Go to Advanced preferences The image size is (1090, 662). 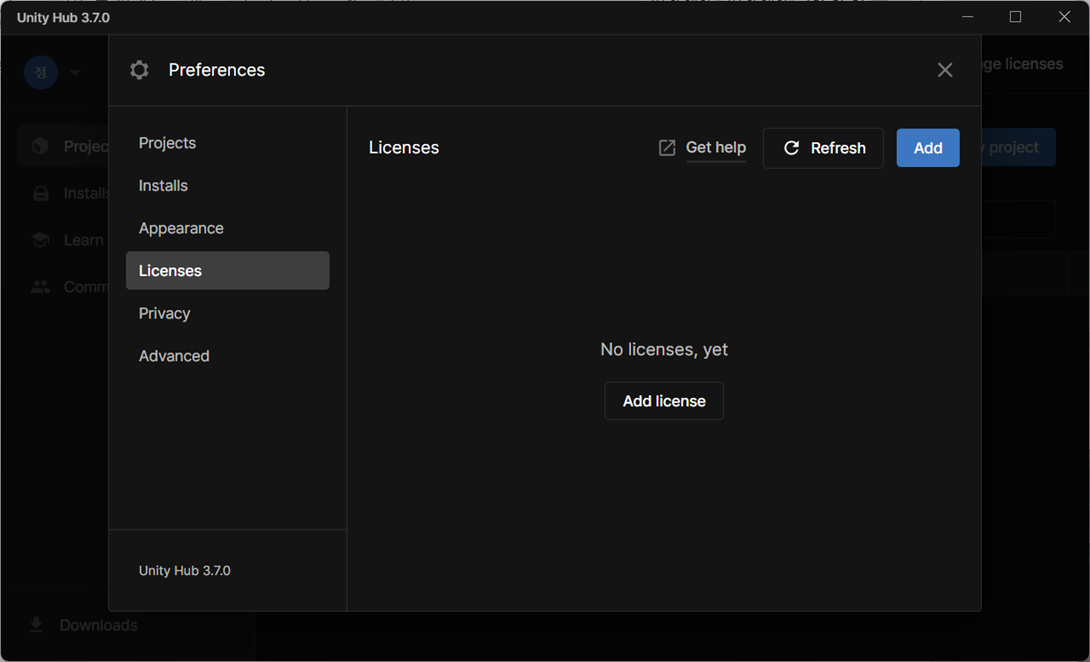(227, 356)
